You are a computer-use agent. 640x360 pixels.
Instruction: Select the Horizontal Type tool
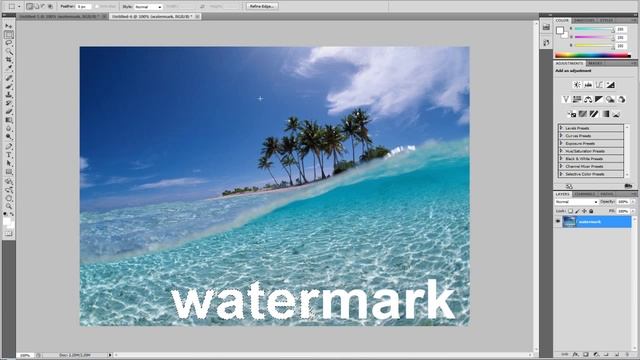pyautogui.click(x=9, y=155)
